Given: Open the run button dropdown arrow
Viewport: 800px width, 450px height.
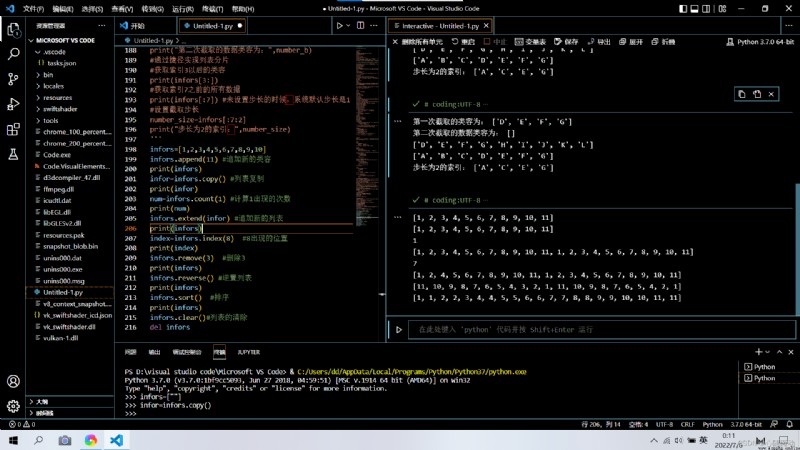Looking at the screenshot, I should coord(348,26).
